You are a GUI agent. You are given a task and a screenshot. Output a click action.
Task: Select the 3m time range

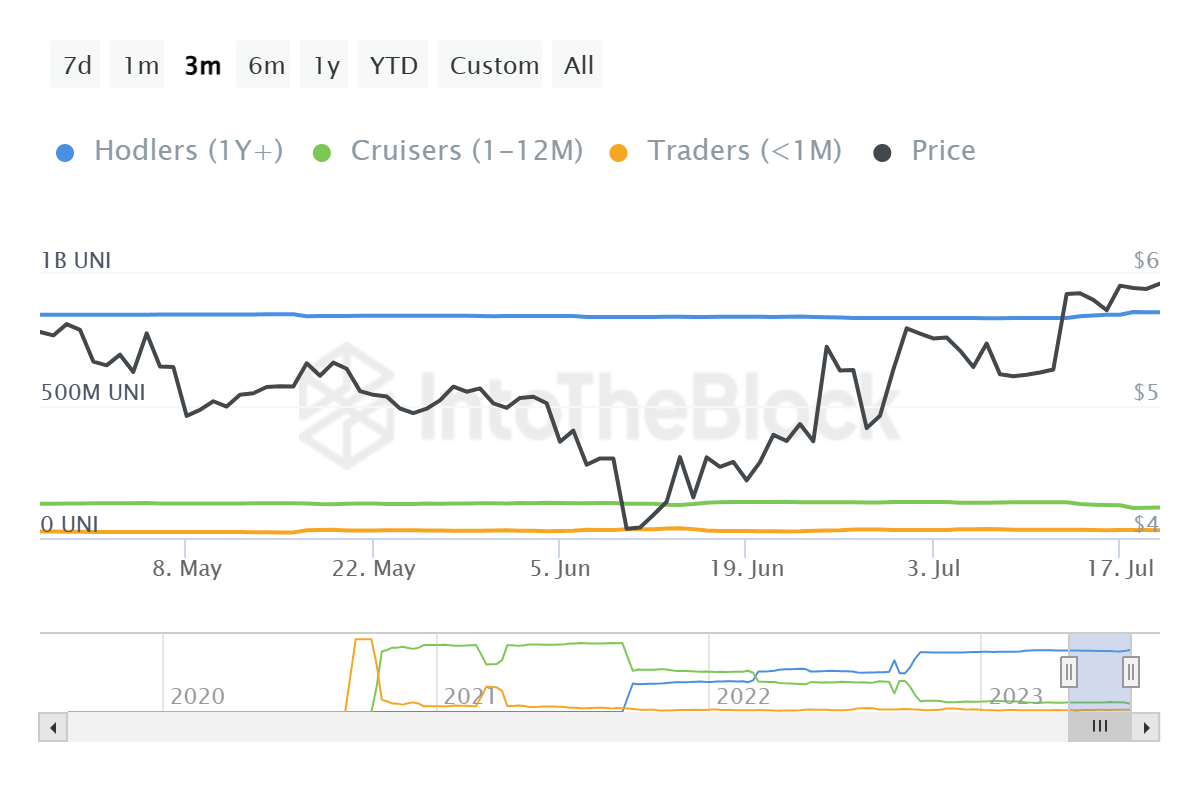[x=203, y=66]
